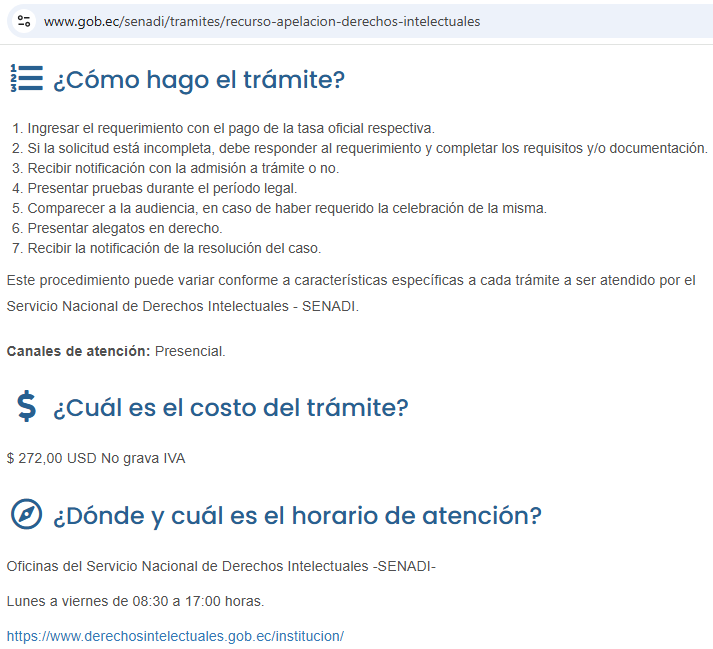Click the dollar sign icon
The width and height of the screenshot is (713, 649).
tap(27, 407)
